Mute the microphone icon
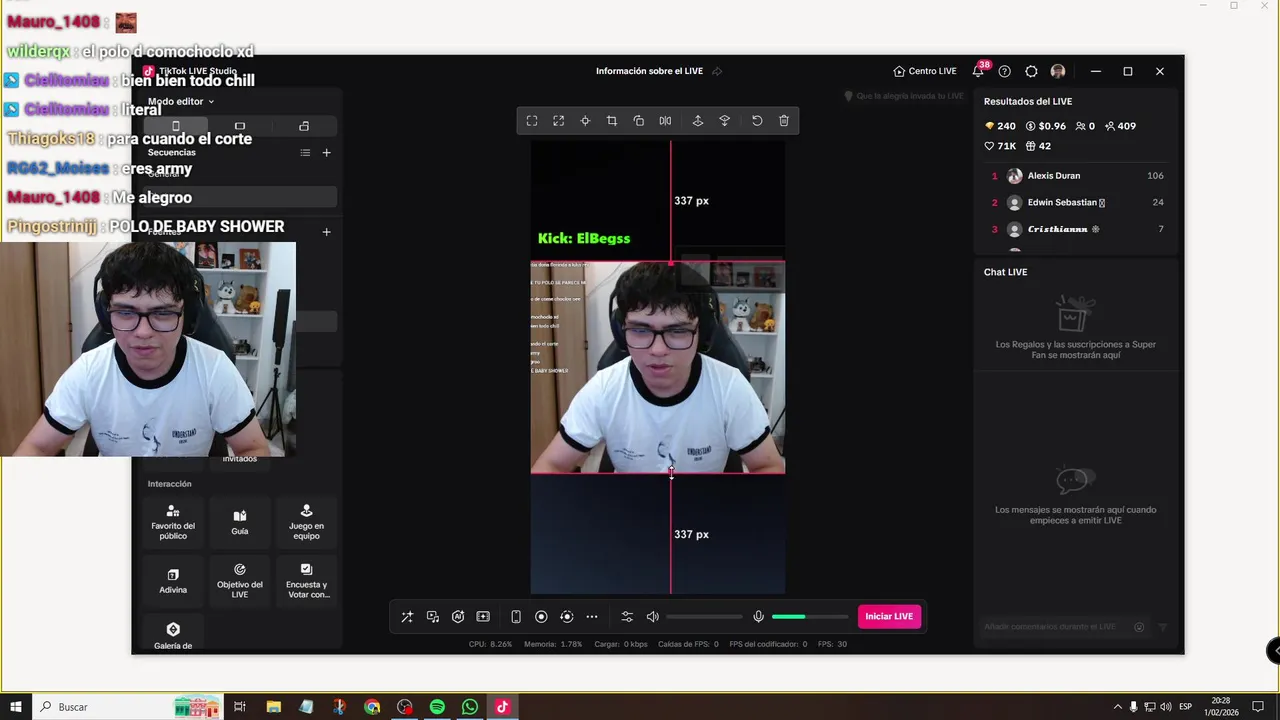Viewport: 1280px width, 720px height. 758,617
